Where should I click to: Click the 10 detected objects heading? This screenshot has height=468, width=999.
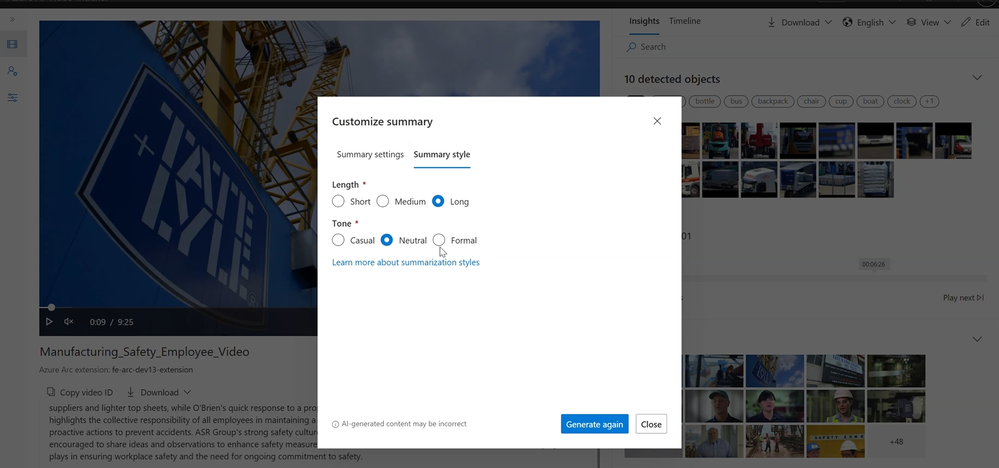point(672,80)
